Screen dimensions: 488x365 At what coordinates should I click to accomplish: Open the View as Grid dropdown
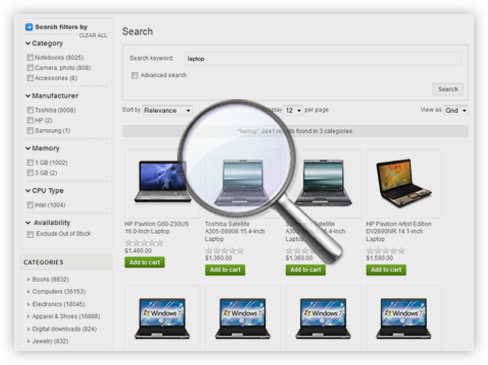coord(455,110)
